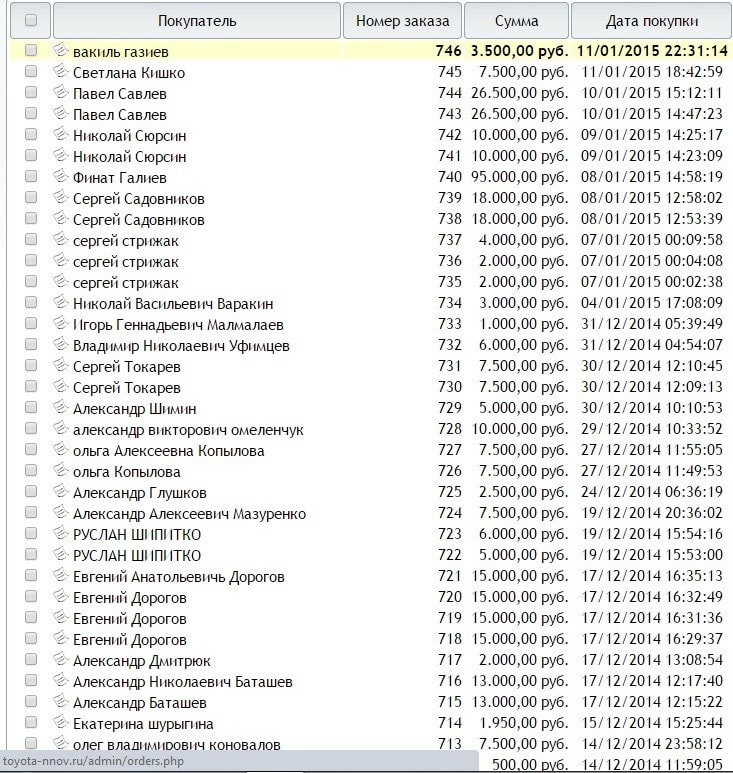
Task: Toggle the select-all checkbox in table header
Action: 31,20
